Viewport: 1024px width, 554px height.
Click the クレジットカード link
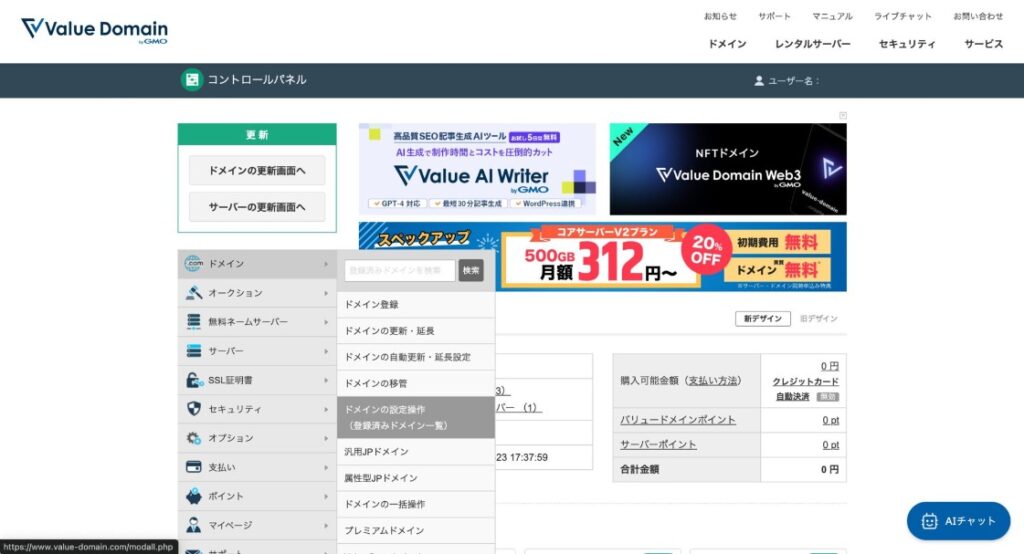[806, 382]
